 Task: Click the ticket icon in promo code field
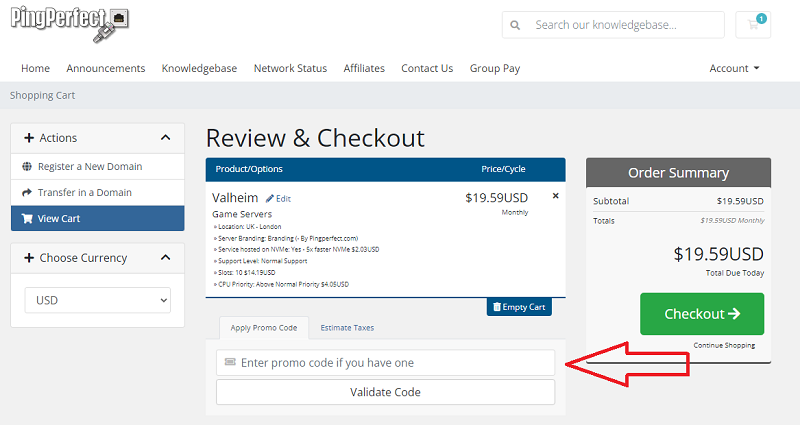click(230, 362)
